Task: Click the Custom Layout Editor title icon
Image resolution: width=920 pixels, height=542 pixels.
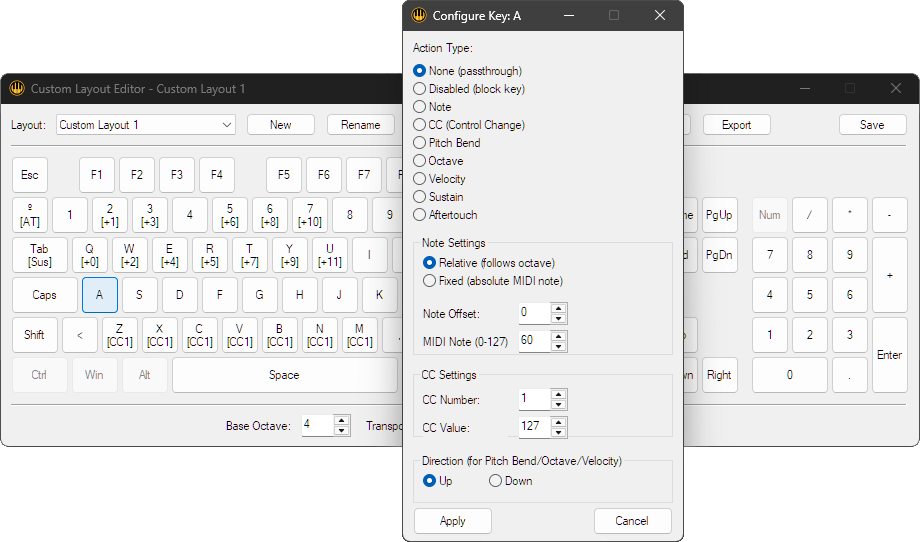Action: (17, 89)
